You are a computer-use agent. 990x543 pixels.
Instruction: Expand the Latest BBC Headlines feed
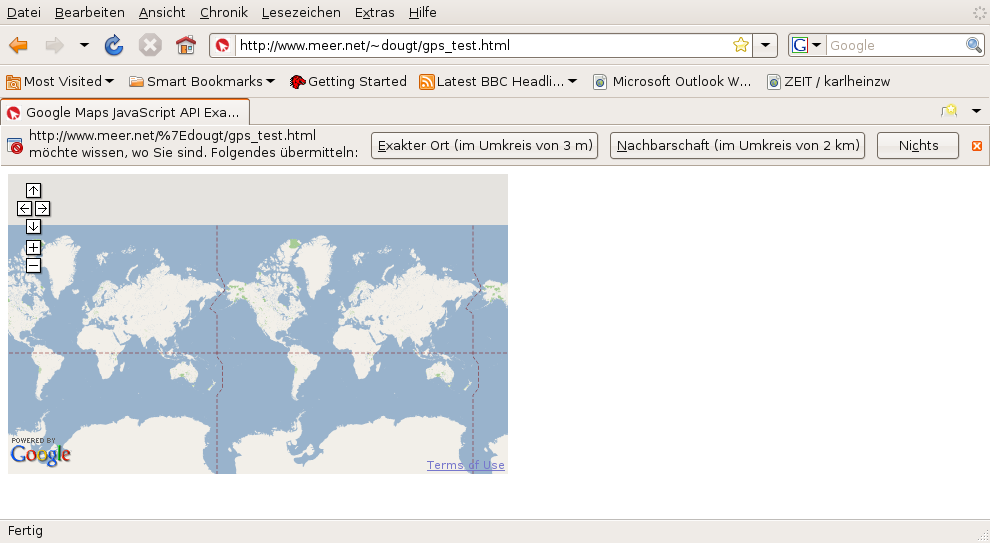(x=498, y=81)
